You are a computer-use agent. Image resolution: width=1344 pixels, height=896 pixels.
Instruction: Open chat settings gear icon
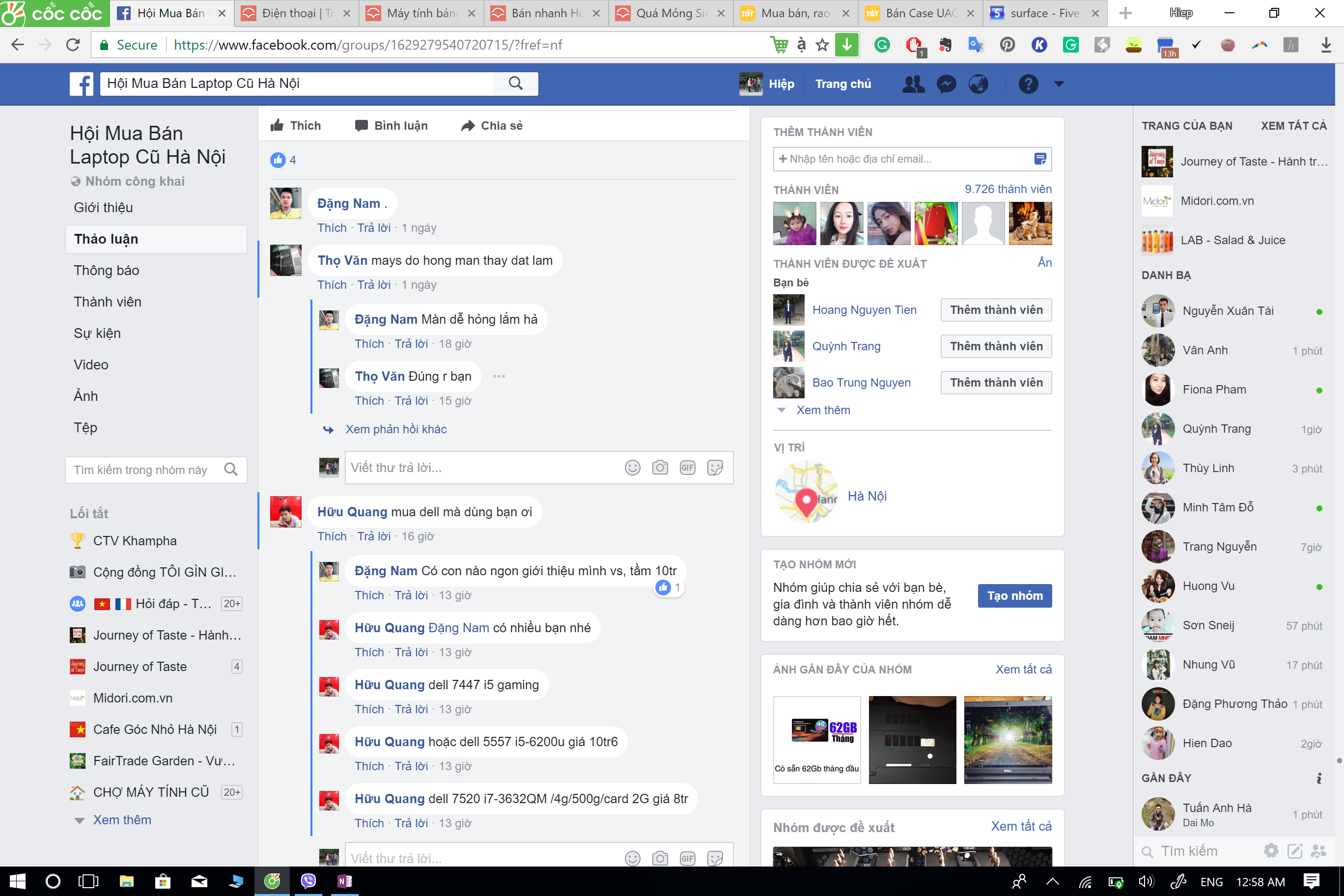[1271, 851]
